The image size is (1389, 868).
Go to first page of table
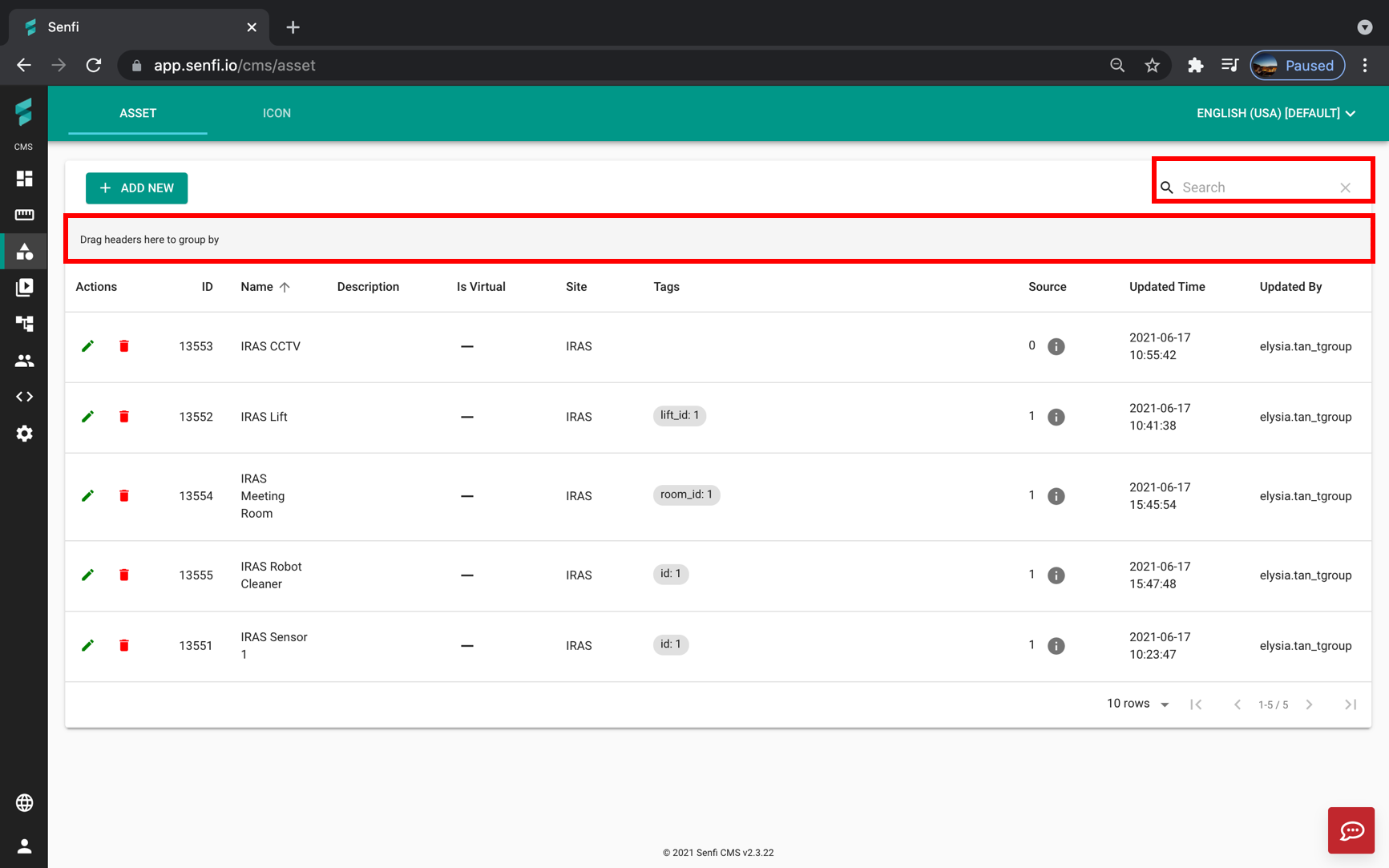click(x=1196, y=704)
